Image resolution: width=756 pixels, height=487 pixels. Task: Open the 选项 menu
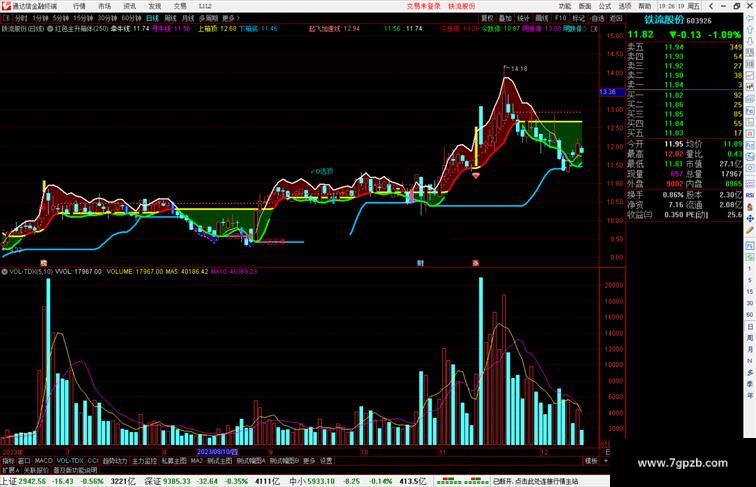(x=625, y=6)
